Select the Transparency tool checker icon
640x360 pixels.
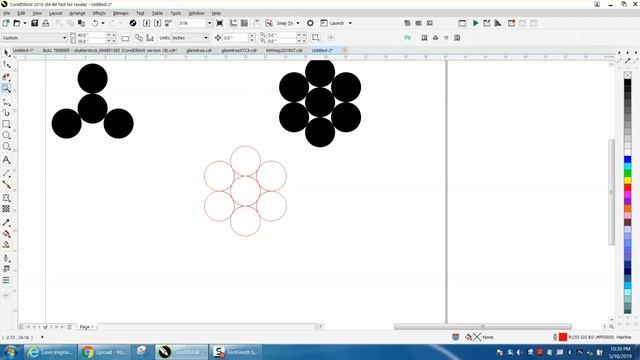pos(6,209)
